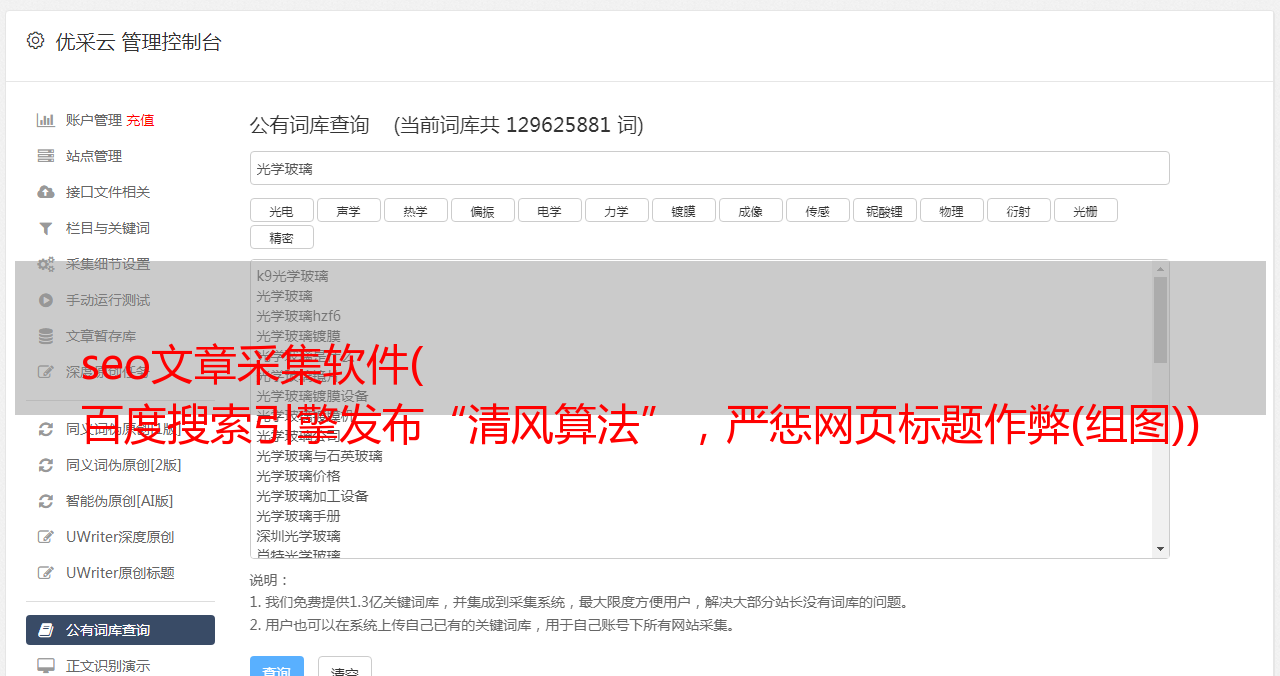Viewport: 1280px width, 676px height.
Task: Select the 力学 tag button
Action: pos(616,210)
